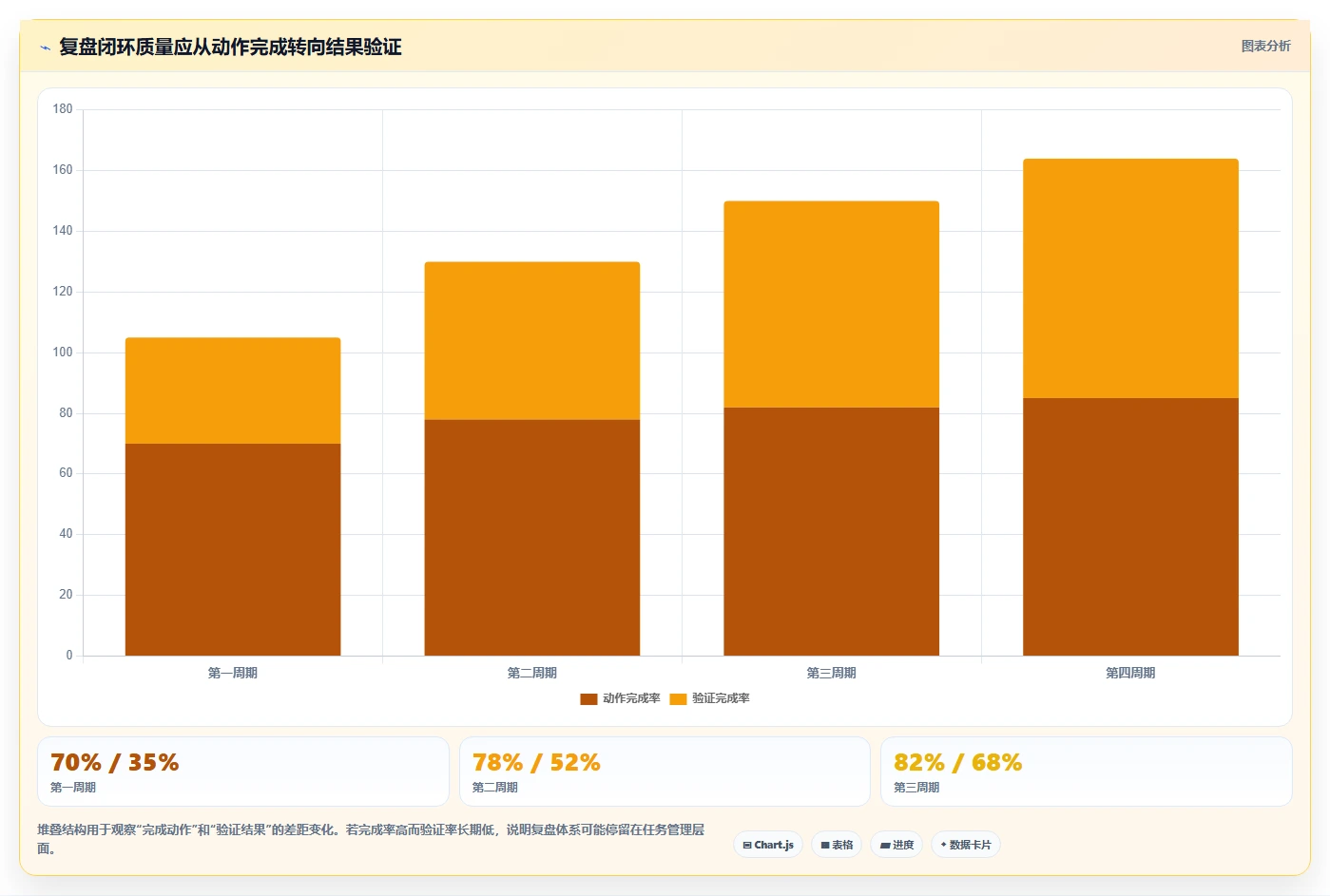Click the description paragraph starting with 堆叠结构
Image resolution: width=1330 pixels, height=896 pixels.
371,839
